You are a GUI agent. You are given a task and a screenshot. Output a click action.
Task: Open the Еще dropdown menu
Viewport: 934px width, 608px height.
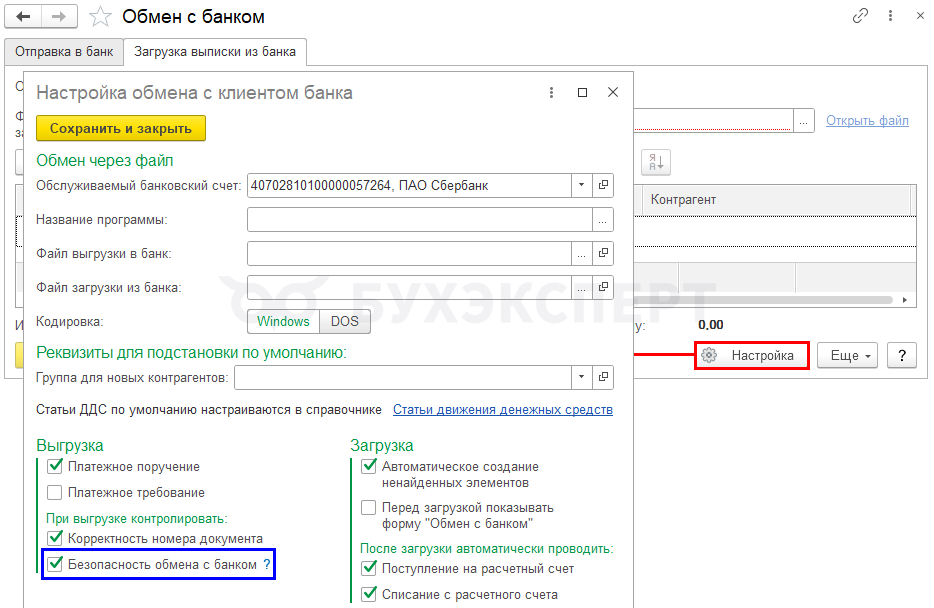click(849, 356)
